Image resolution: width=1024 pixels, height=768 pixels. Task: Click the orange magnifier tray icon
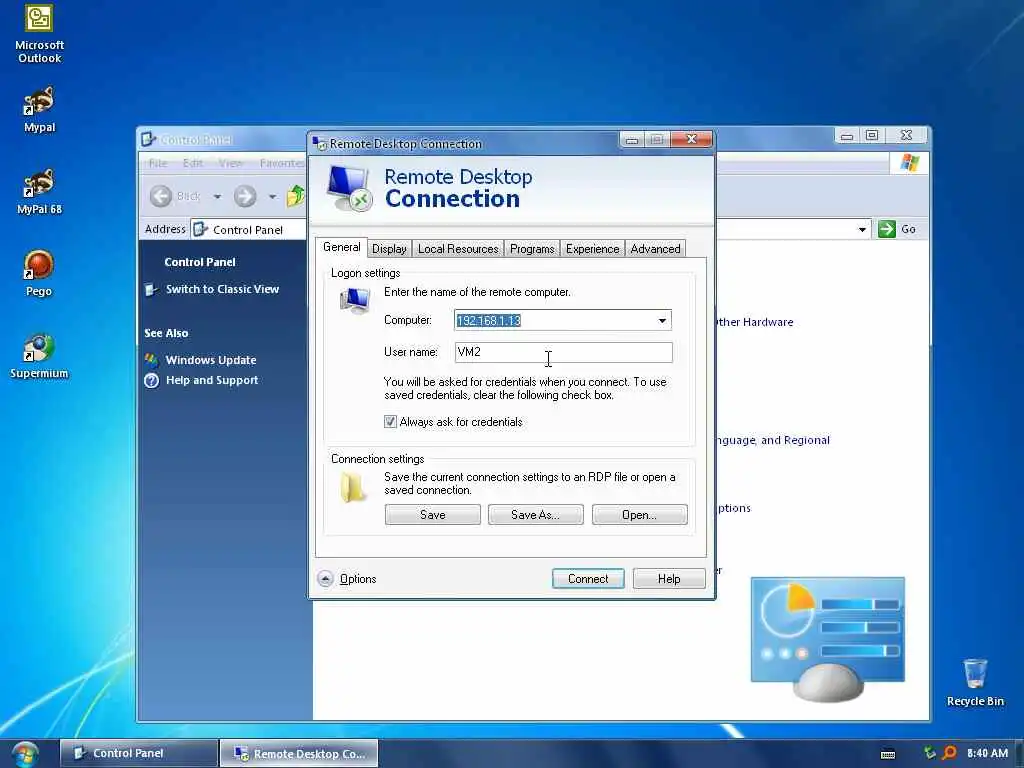point(950,753)
